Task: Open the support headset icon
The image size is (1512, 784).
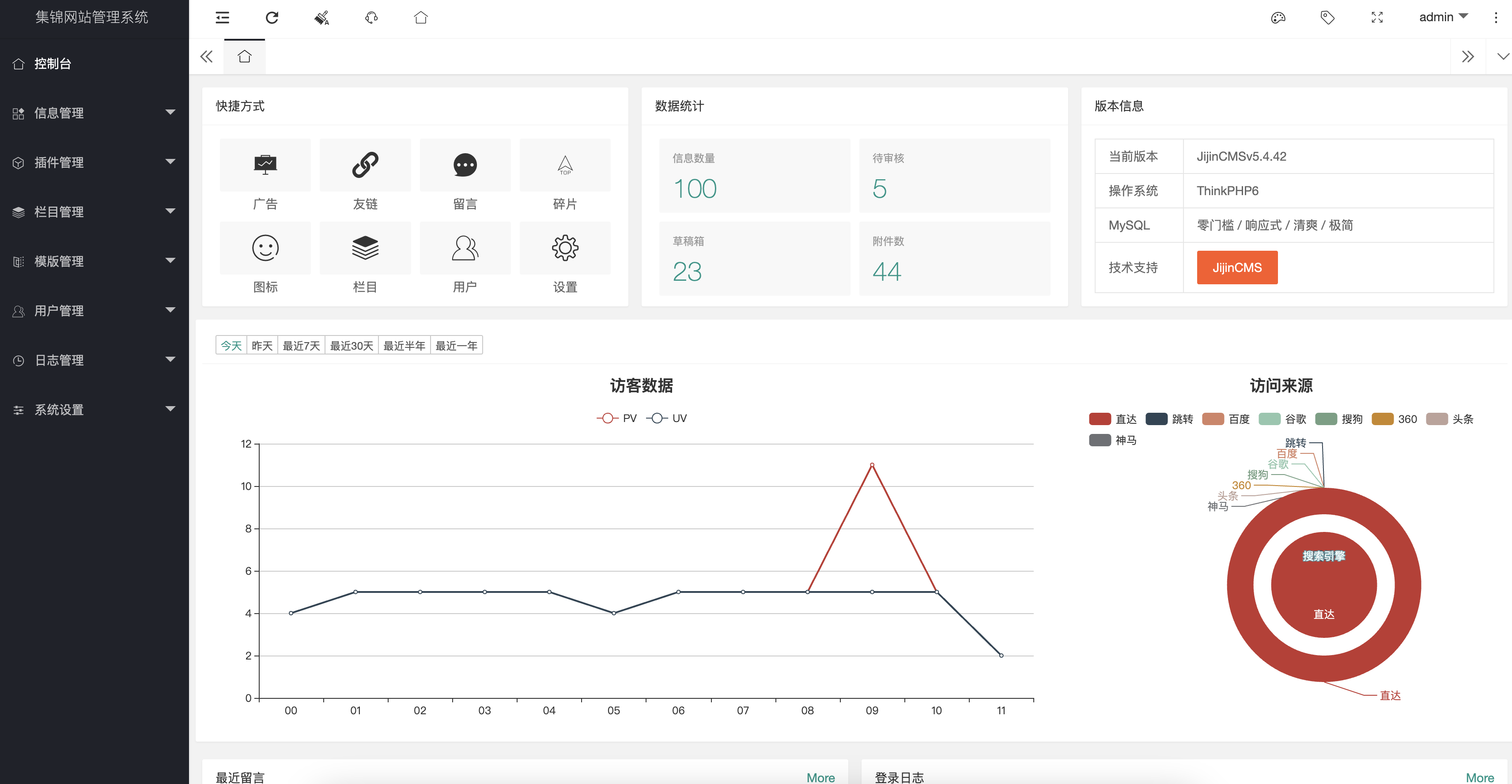Action: (371, 18)
